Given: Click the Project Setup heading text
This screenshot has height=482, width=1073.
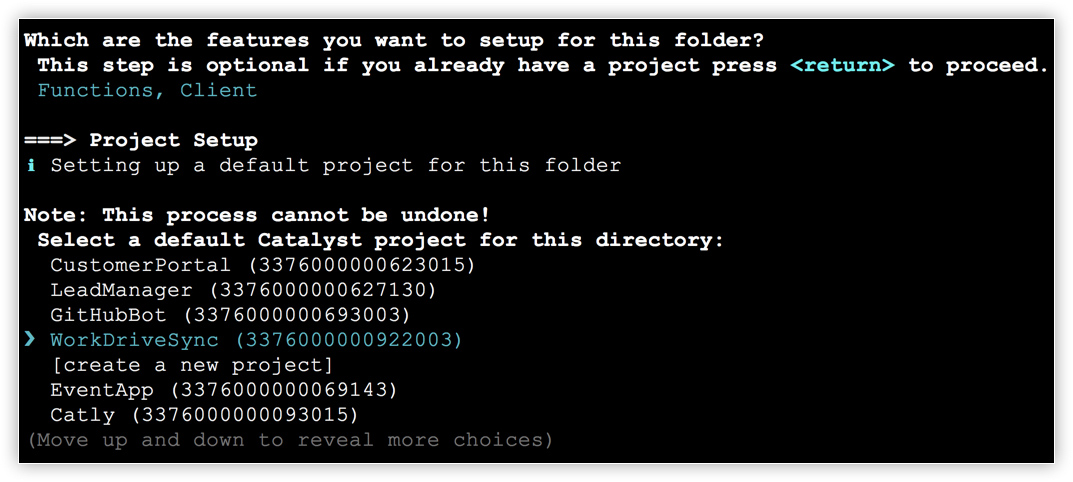Looking at the screenshot, I should [x=174, y=140].
